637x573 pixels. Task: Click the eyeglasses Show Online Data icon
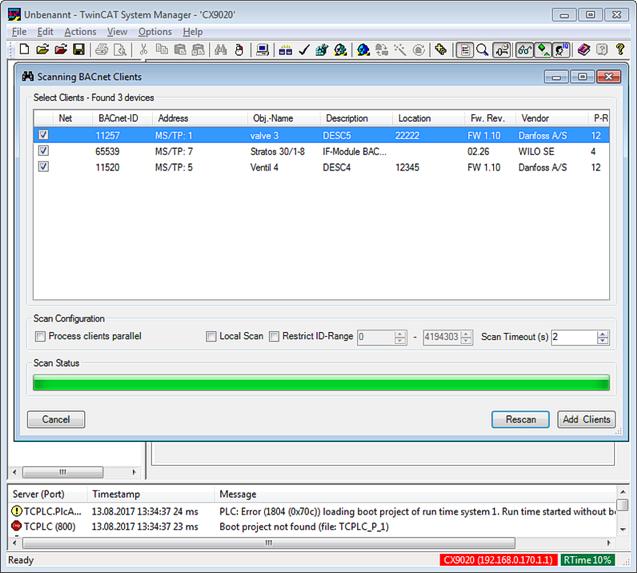(x=524, y=50)
